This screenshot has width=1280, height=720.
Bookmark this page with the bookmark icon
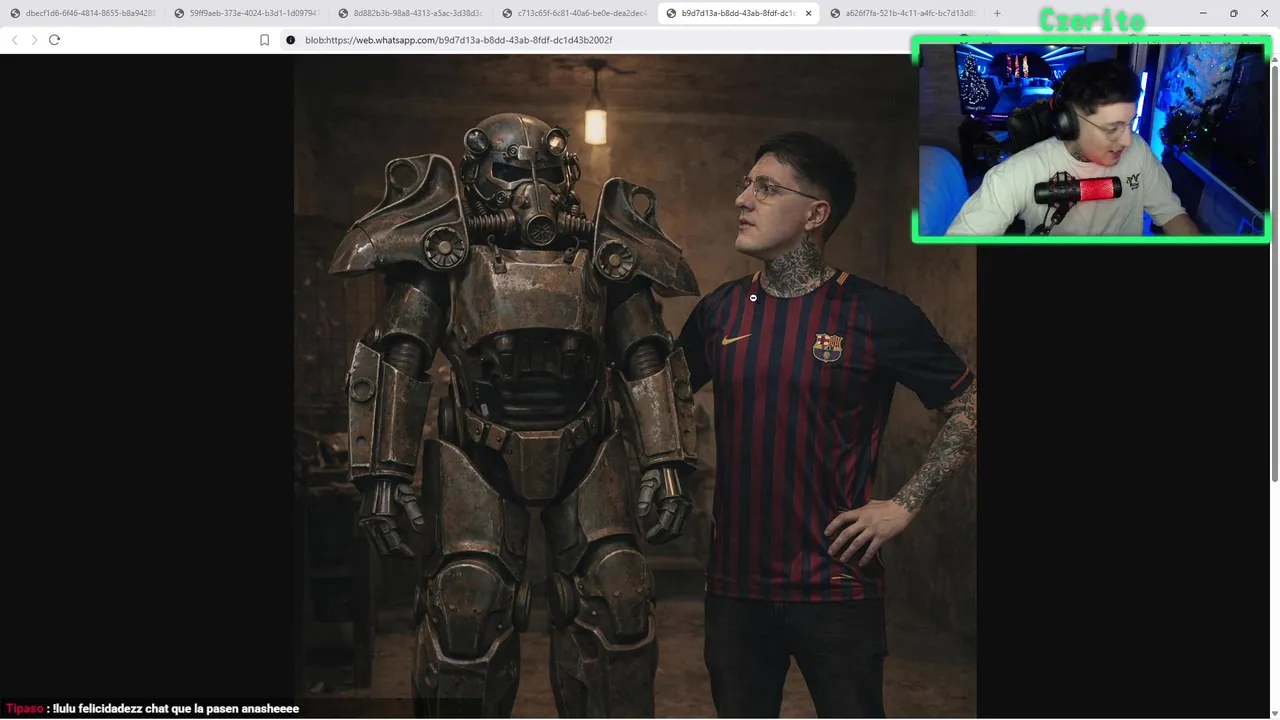(264, 40)
